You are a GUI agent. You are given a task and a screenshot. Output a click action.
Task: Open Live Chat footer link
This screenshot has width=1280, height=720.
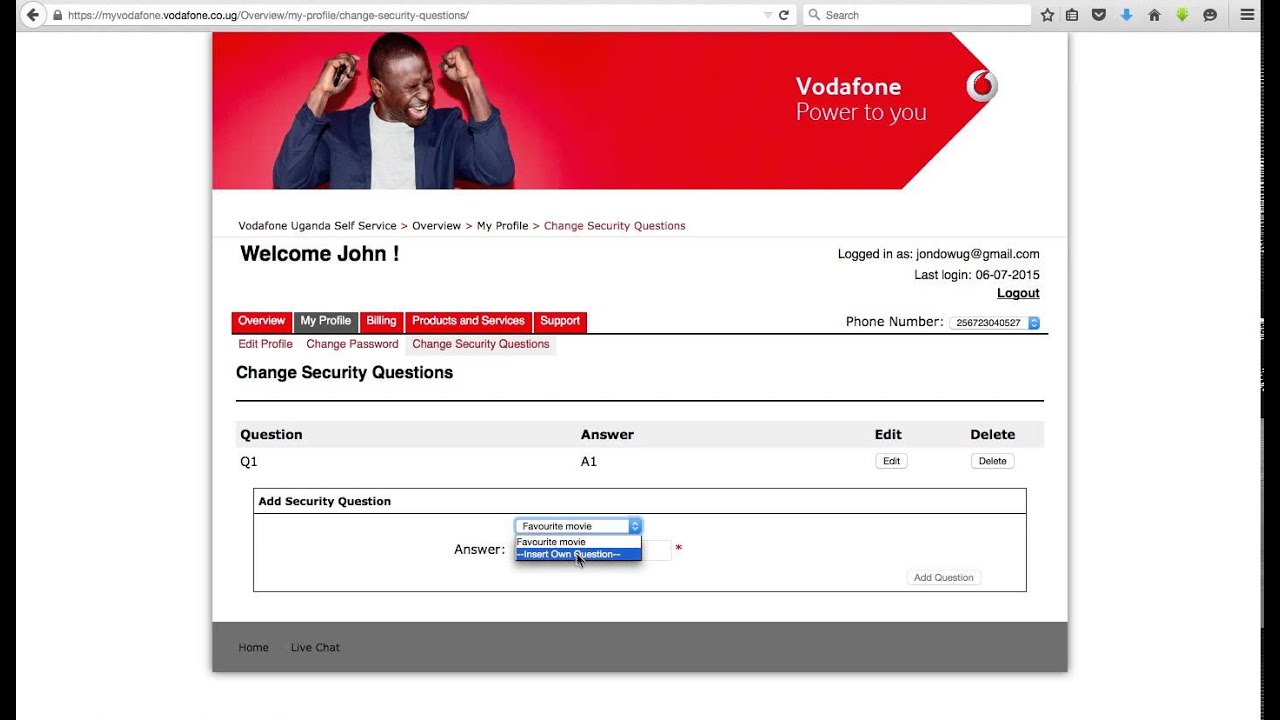click(315, 648)
